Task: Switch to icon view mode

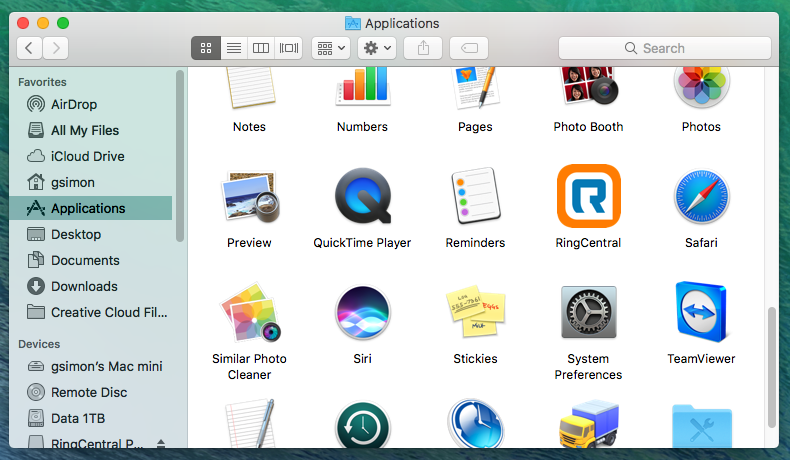Action: 205,48
